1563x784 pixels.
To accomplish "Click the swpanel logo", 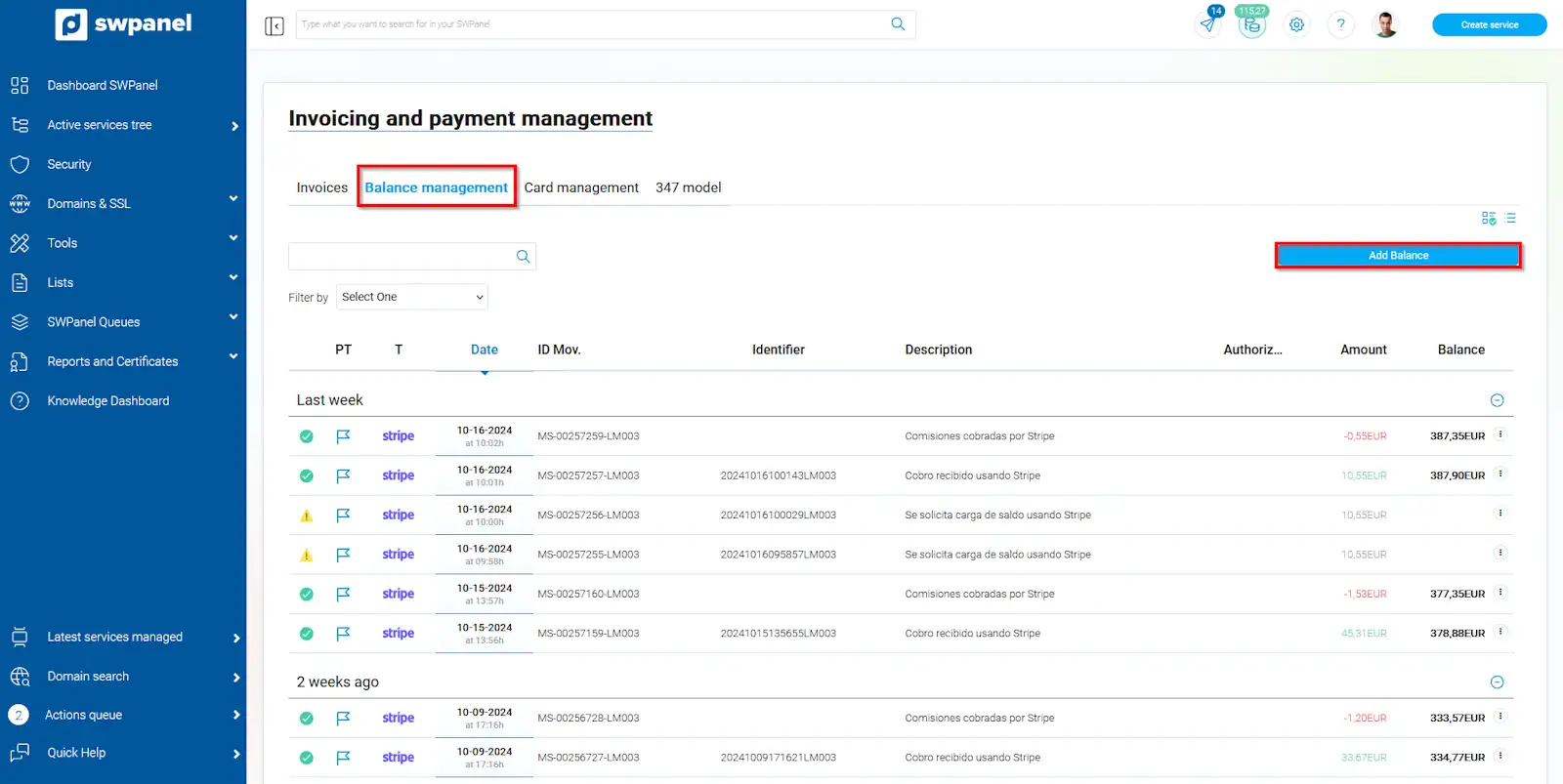I will point(123,24).
